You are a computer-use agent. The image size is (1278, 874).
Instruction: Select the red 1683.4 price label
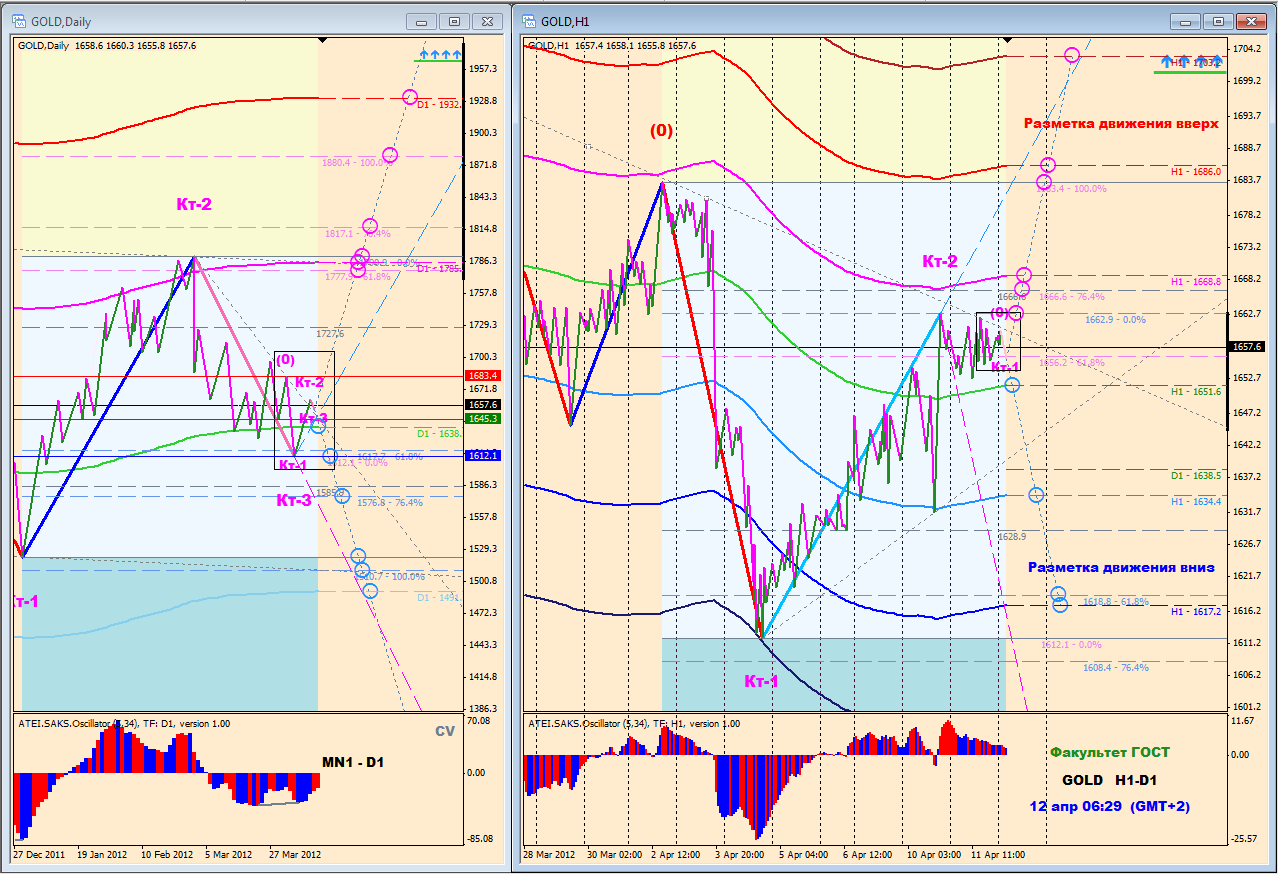(x=482, y=375)
